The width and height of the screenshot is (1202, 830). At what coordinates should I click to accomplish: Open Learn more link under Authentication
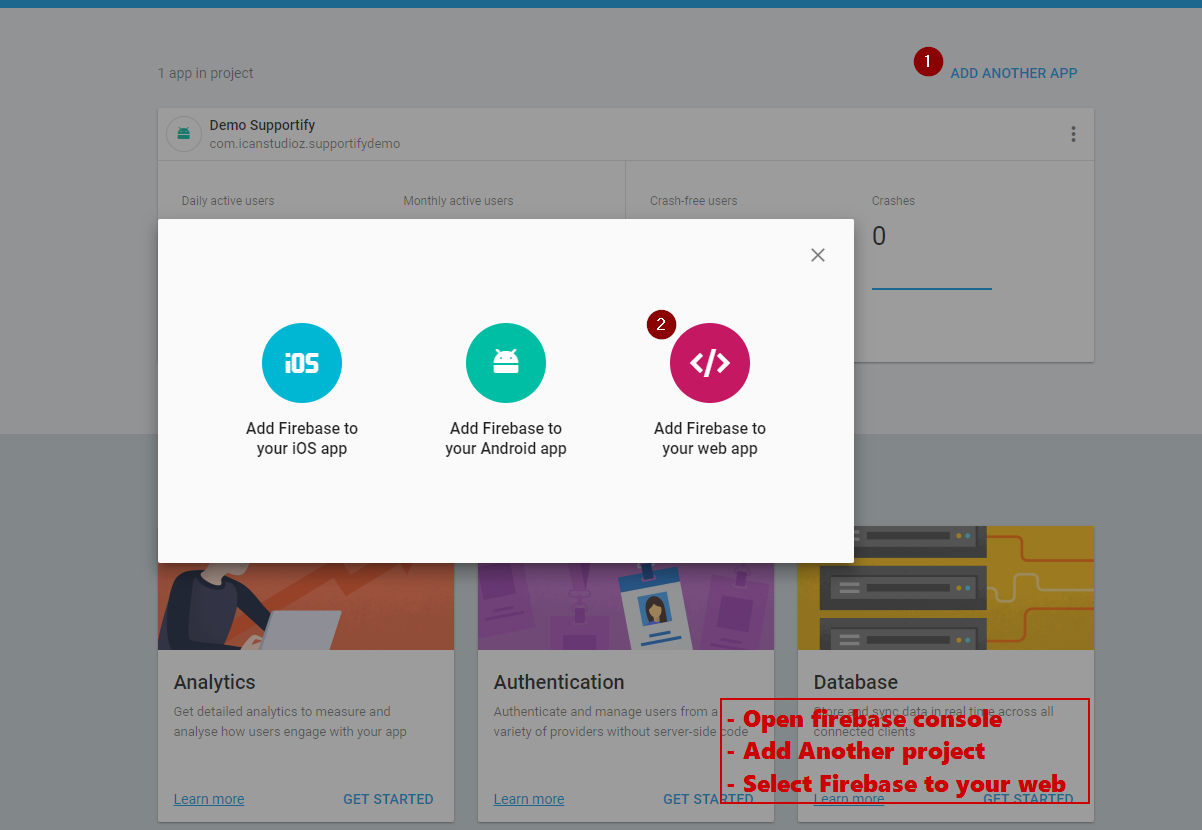529,799
